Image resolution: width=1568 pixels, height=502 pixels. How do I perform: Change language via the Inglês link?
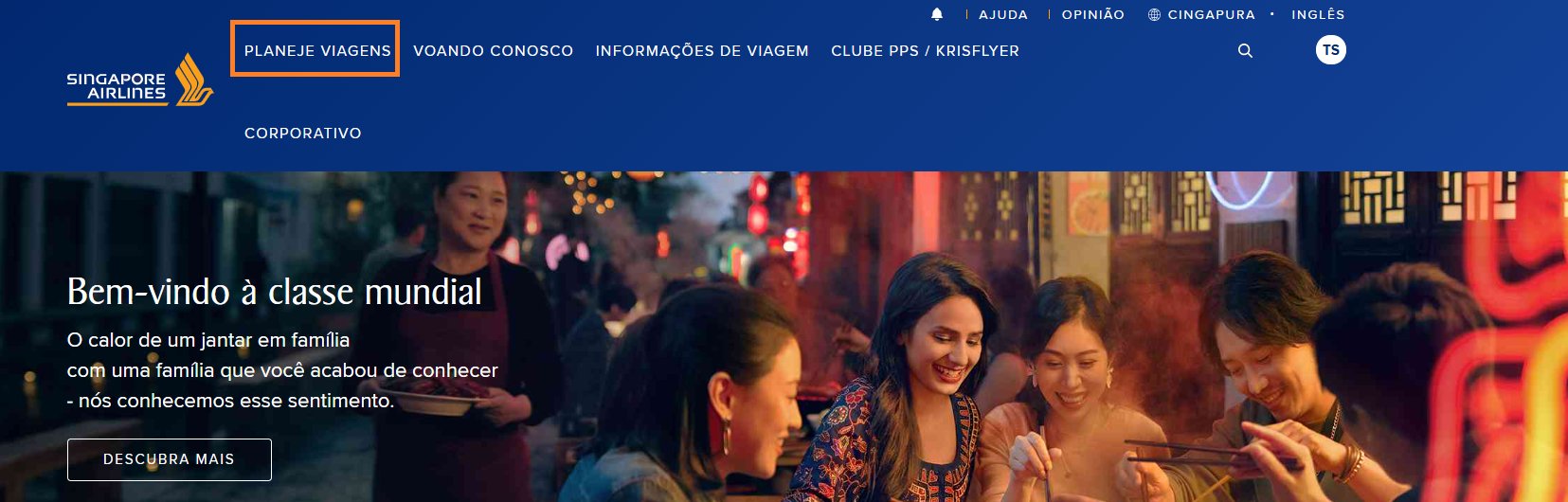pyautogui.click(x=1318, y=15)
